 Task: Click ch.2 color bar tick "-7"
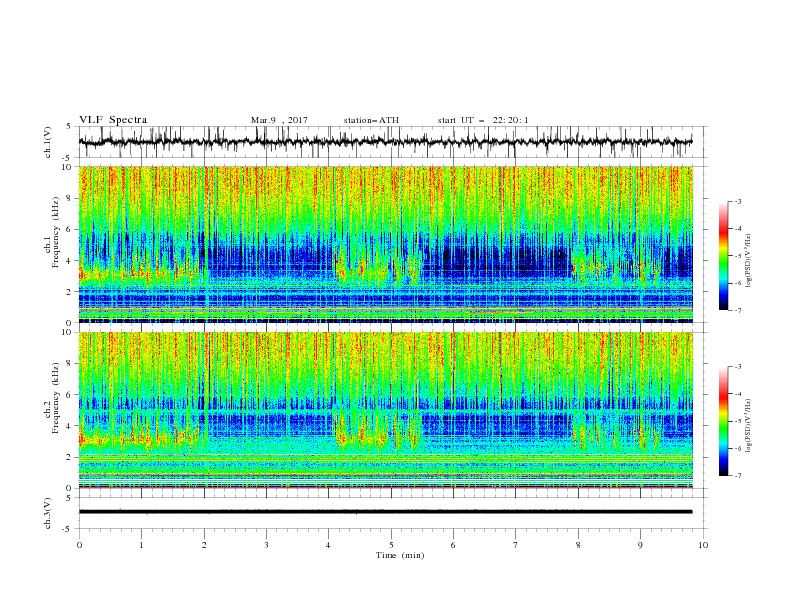[x=737, y=476]
